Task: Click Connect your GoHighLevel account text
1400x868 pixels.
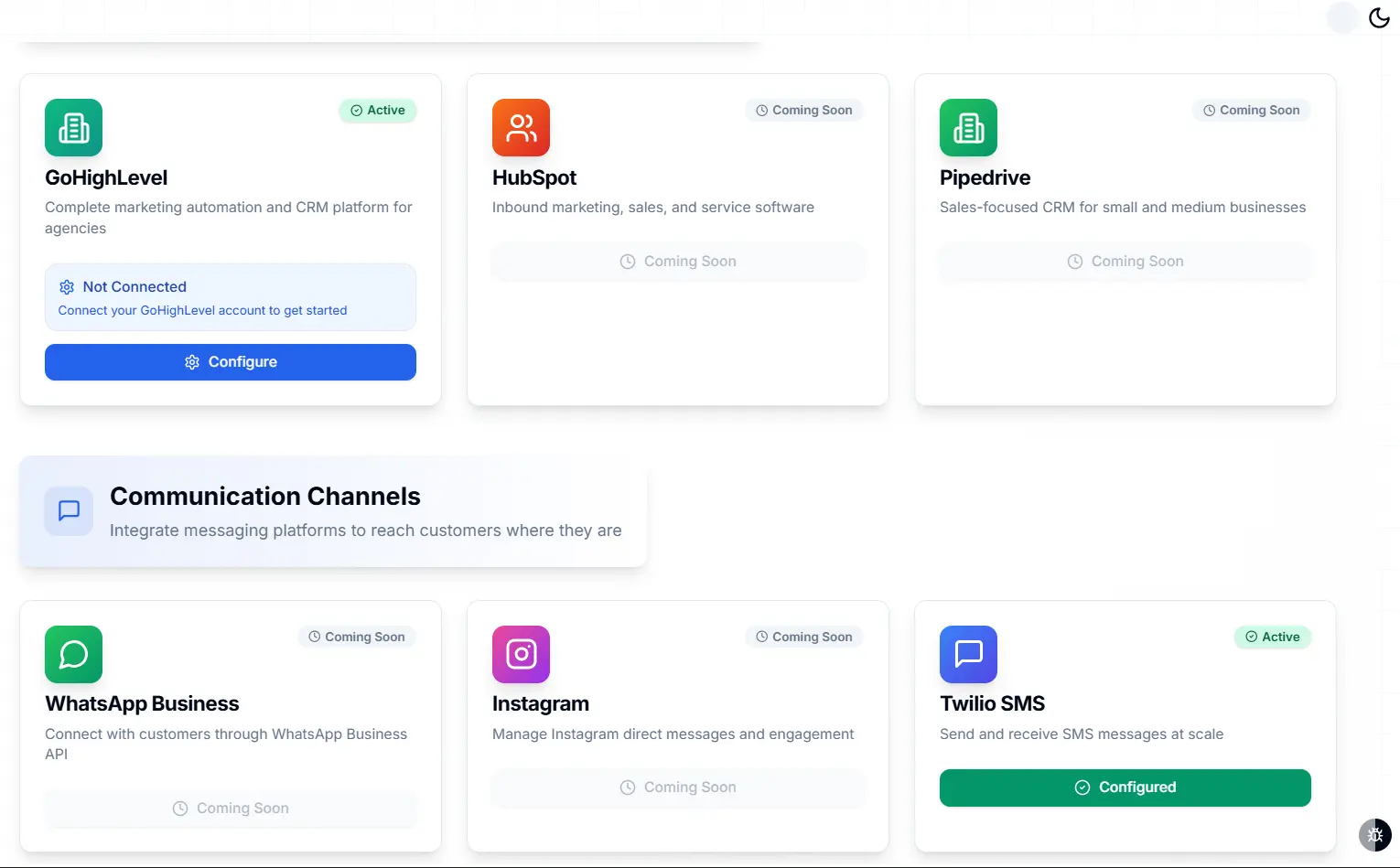Action: click(x=202, y=311)
